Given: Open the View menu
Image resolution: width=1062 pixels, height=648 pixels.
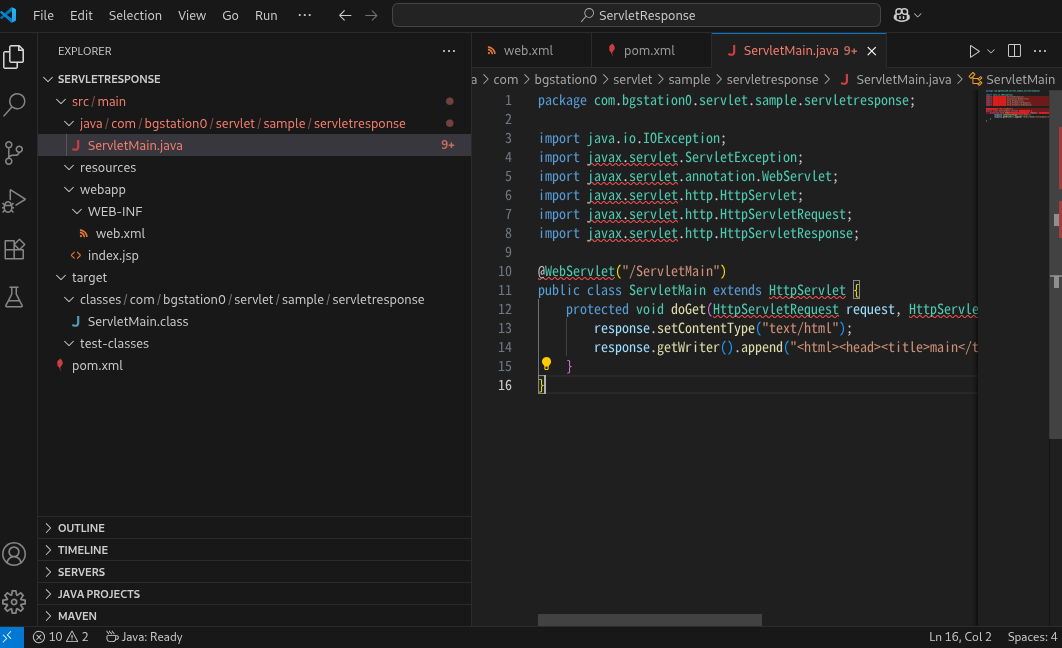Looking at the screenshot, I should pyautogui.click(x=192, y=15).
